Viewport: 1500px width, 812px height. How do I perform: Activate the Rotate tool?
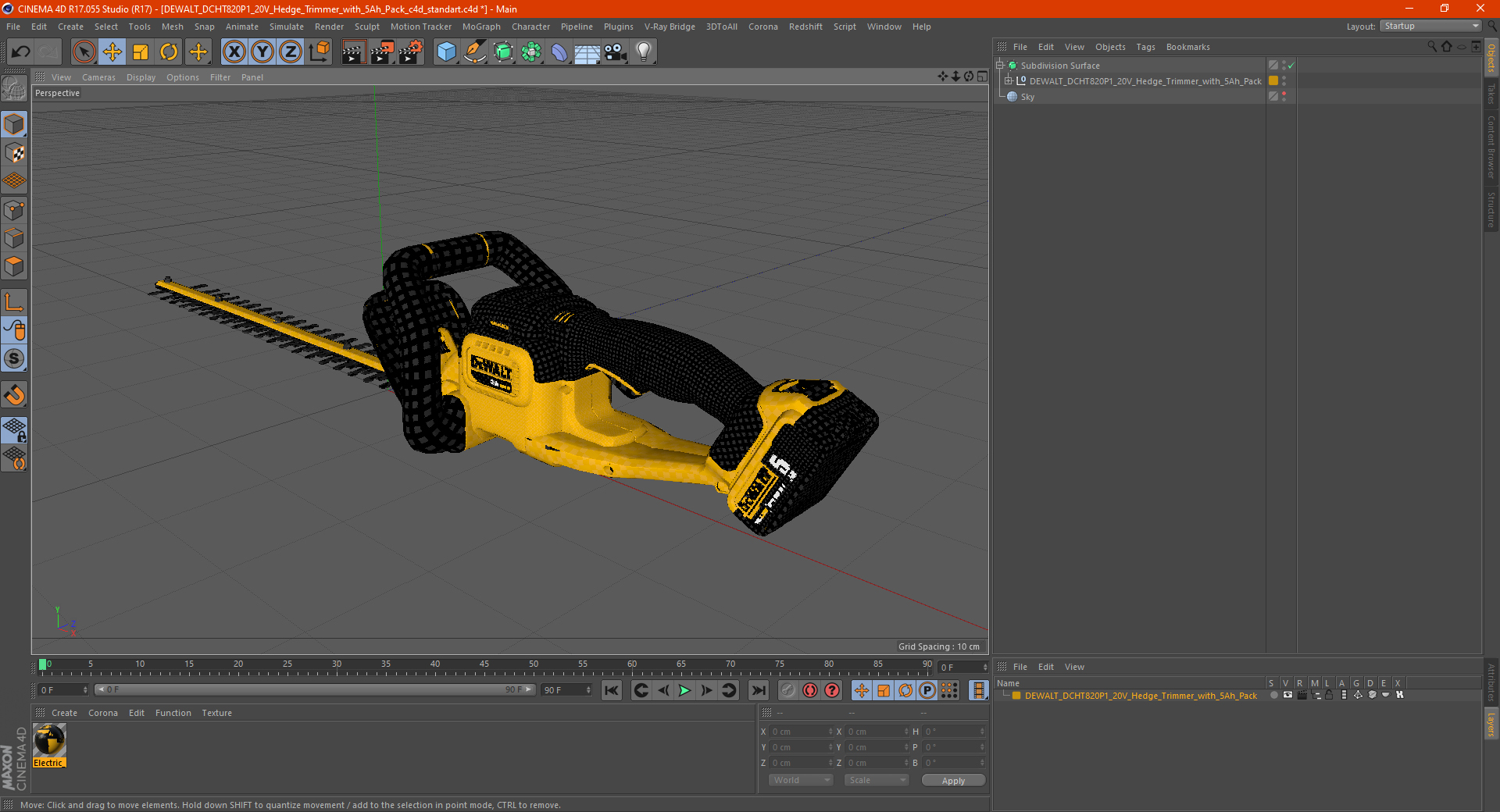(169, 52)
